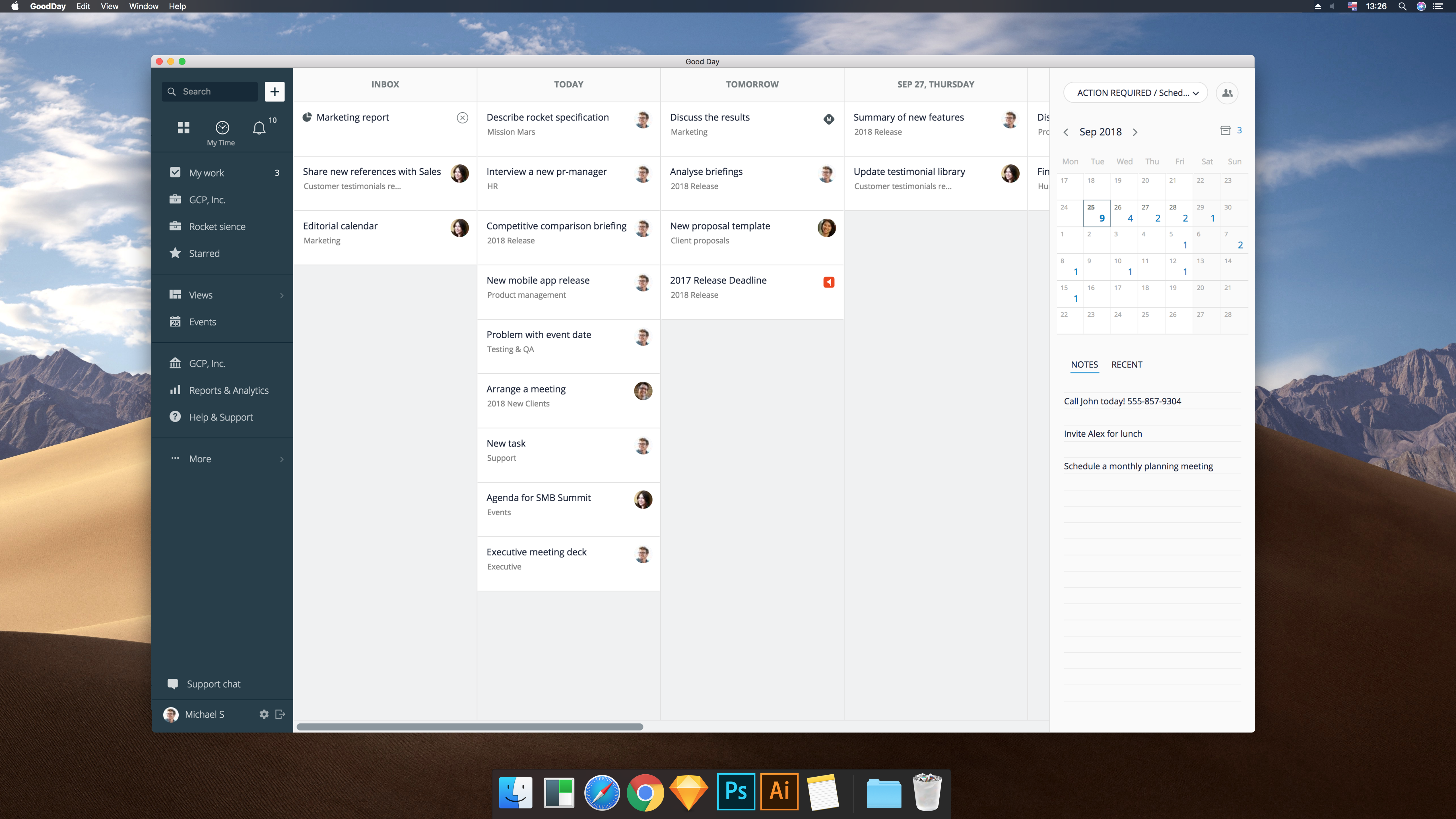Go to next month after Sep 2018
This screenshot has height=819, width=1456.
1135,132
